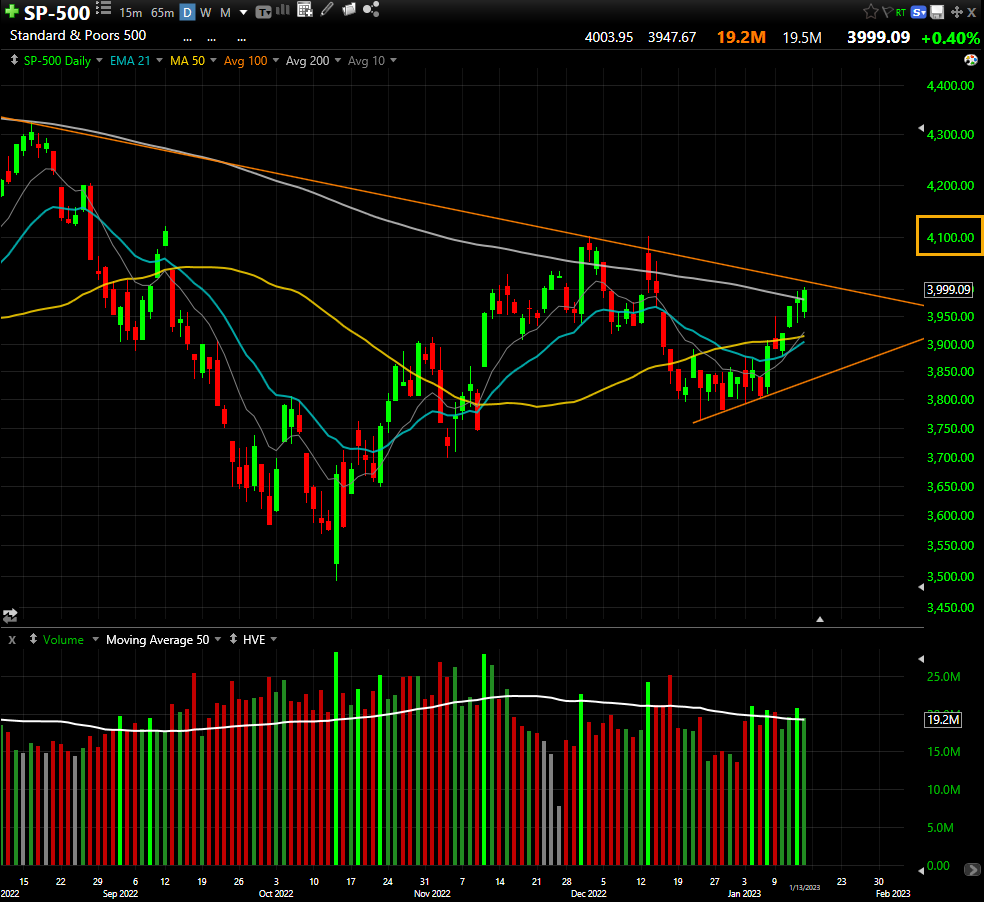Open the chart style bars icon
Screen dimensions: 984x902
pos(283,9)
